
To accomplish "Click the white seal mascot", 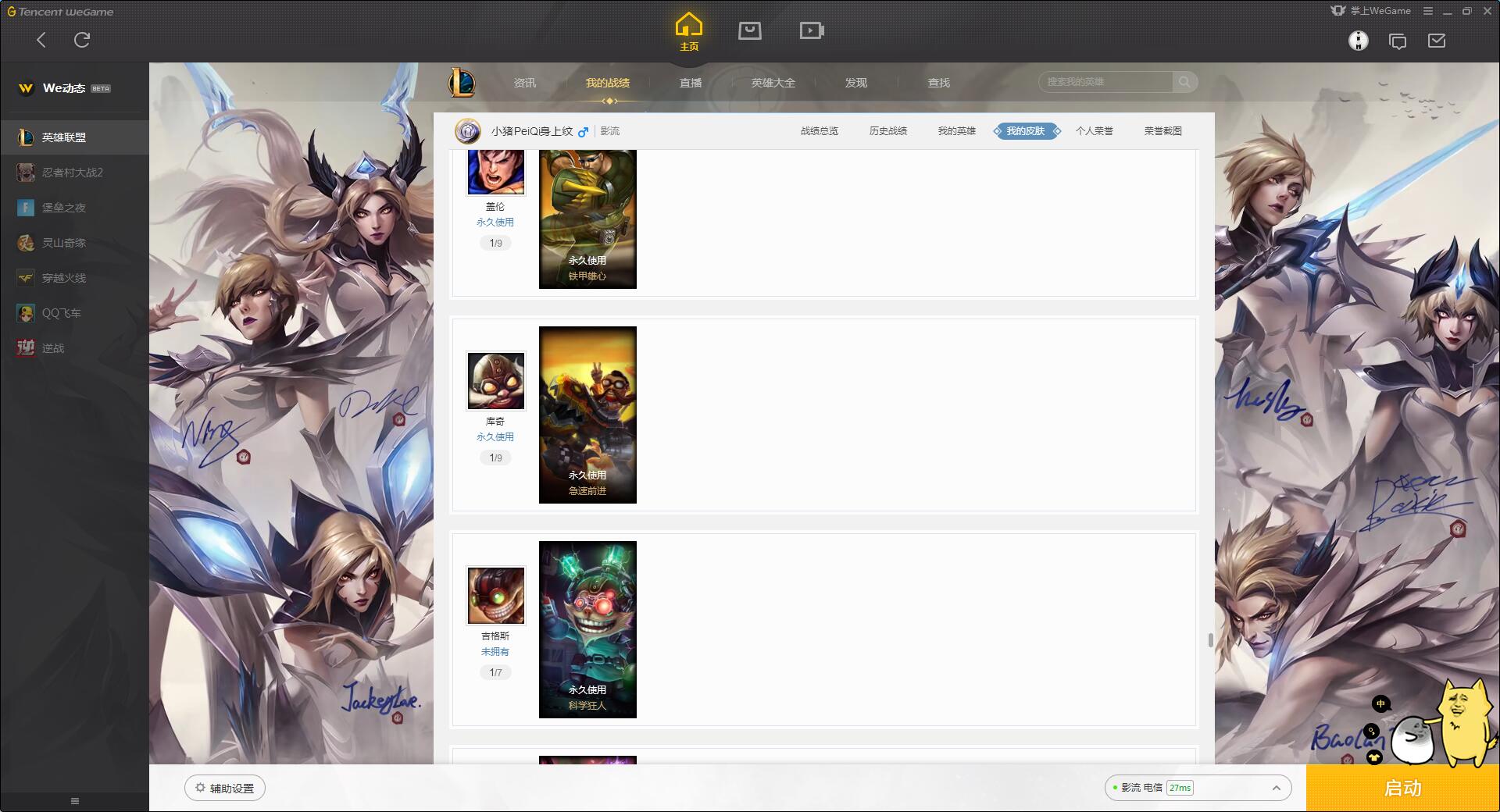I will [x=1412, y=739].
